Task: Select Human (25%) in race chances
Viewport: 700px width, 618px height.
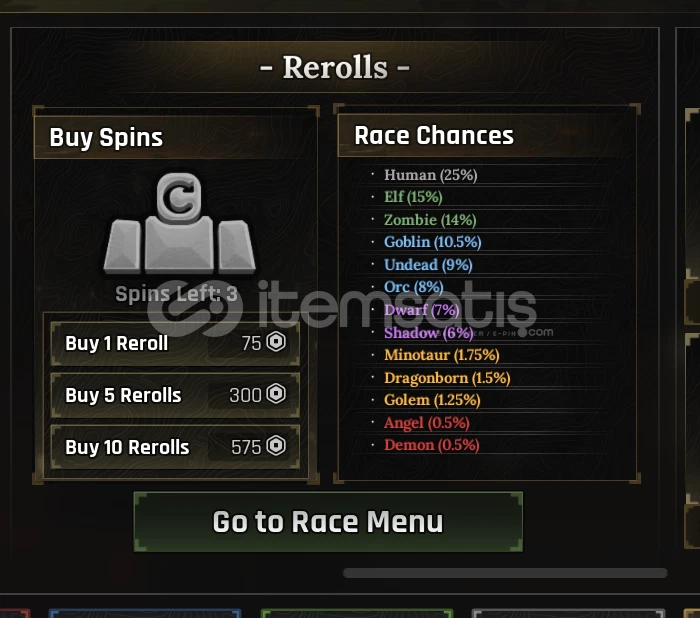Action: (430, 175)
